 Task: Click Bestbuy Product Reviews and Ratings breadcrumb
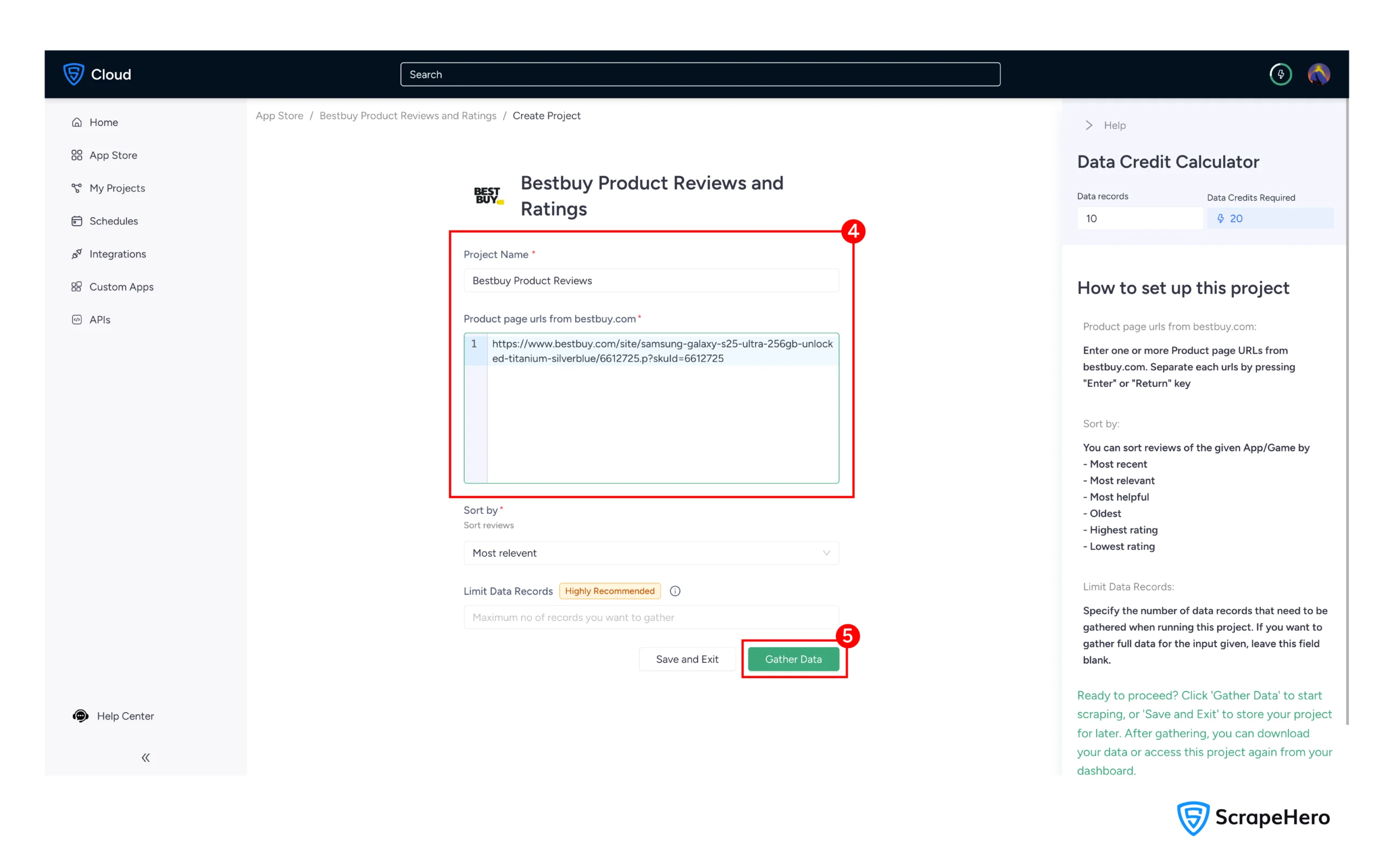tap(408, 115)
